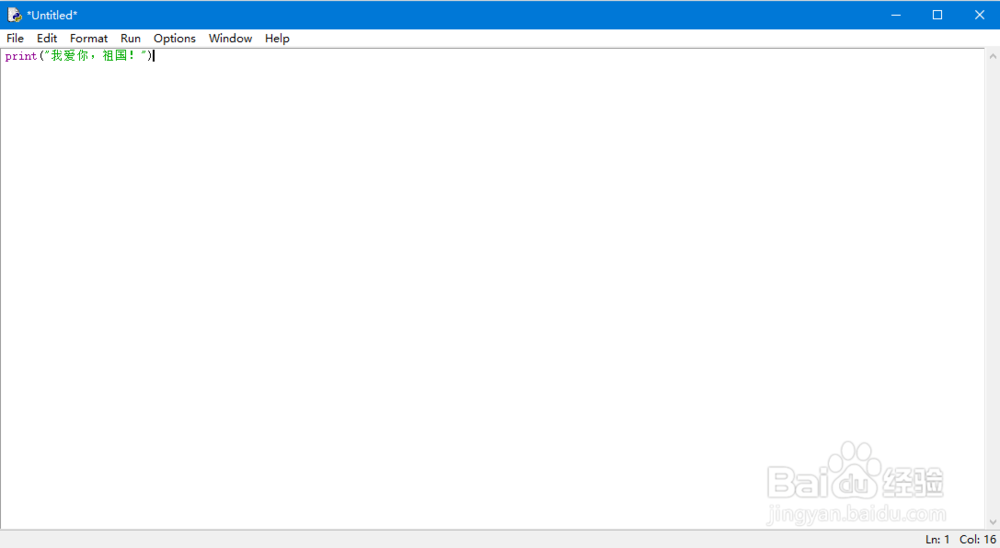Minimize the Untitled editor window
This screenshot has height=548, width=1000.
coord(896,15)
